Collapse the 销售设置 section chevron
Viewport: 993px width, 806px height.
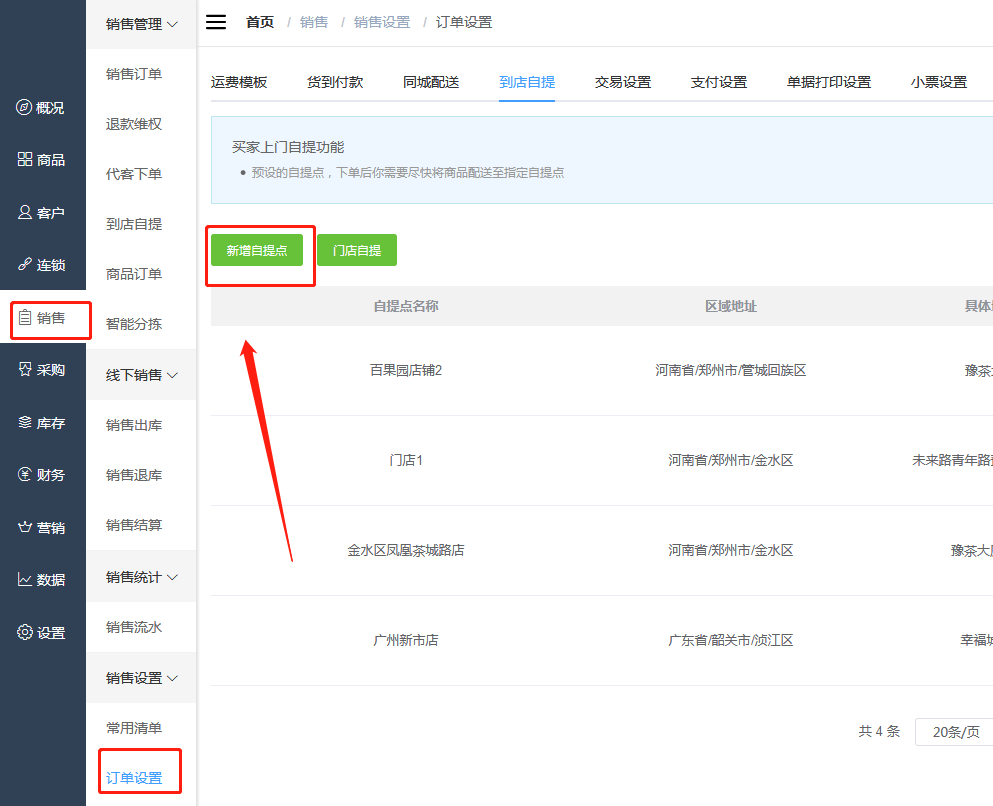(x=172, y=678)
